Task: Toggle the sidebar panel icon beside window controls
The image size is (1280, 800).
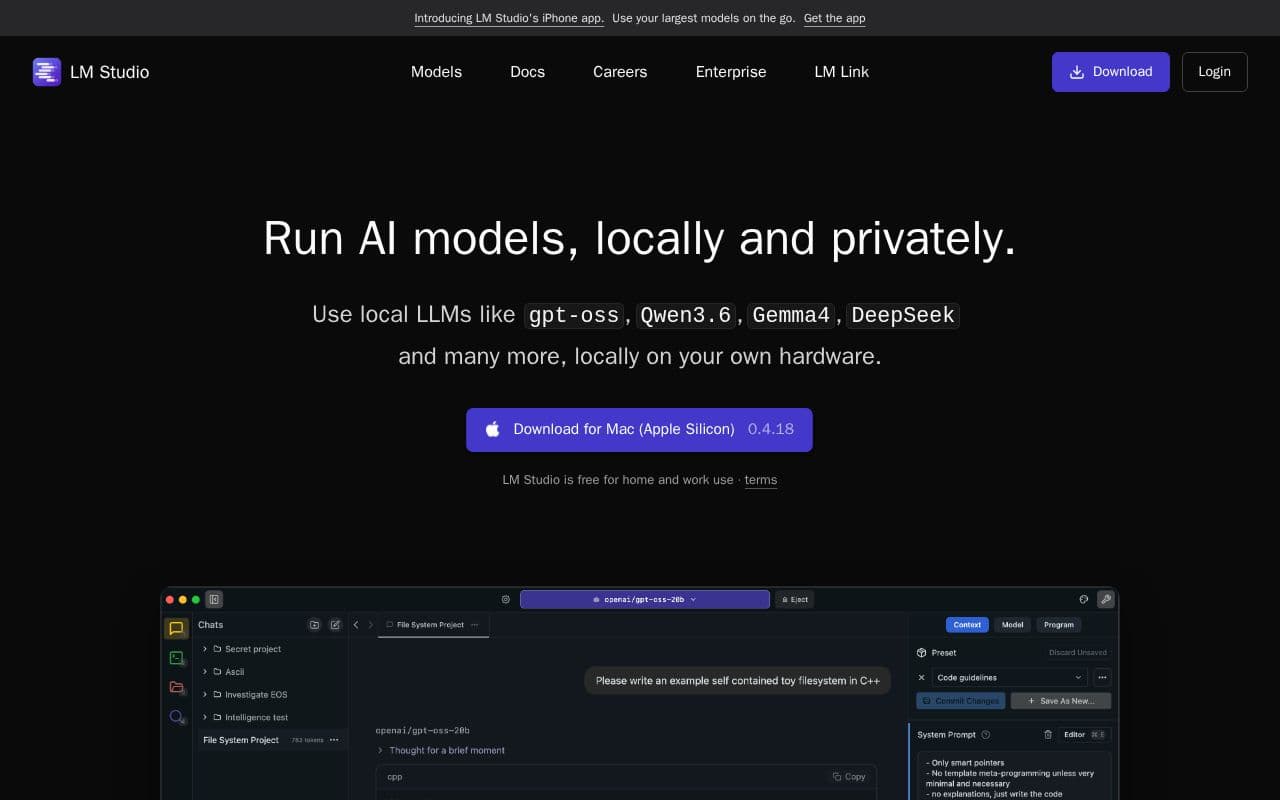Action: tap(214, 599)
